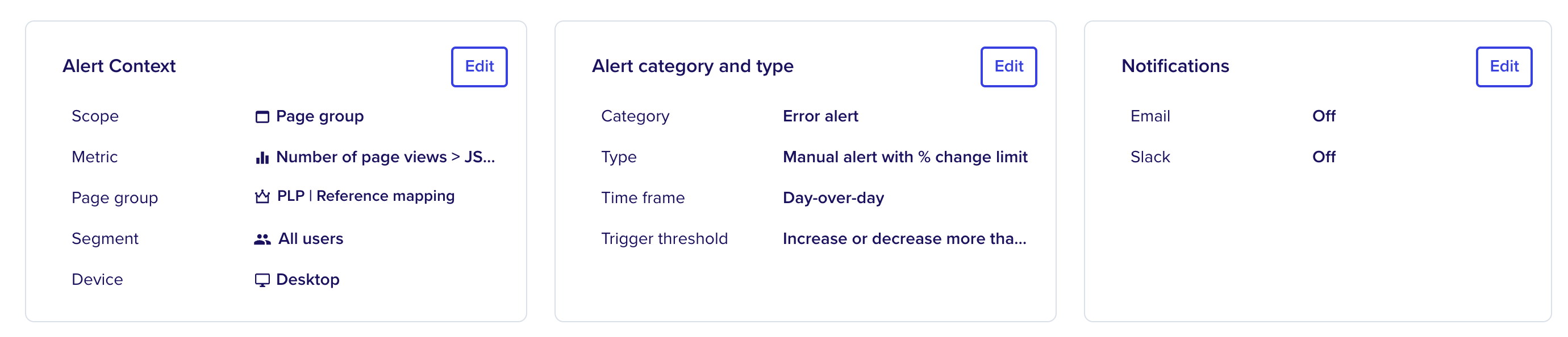Click the crown icon beside PLP
The image size is (1568, 337).
coord(262,196)
